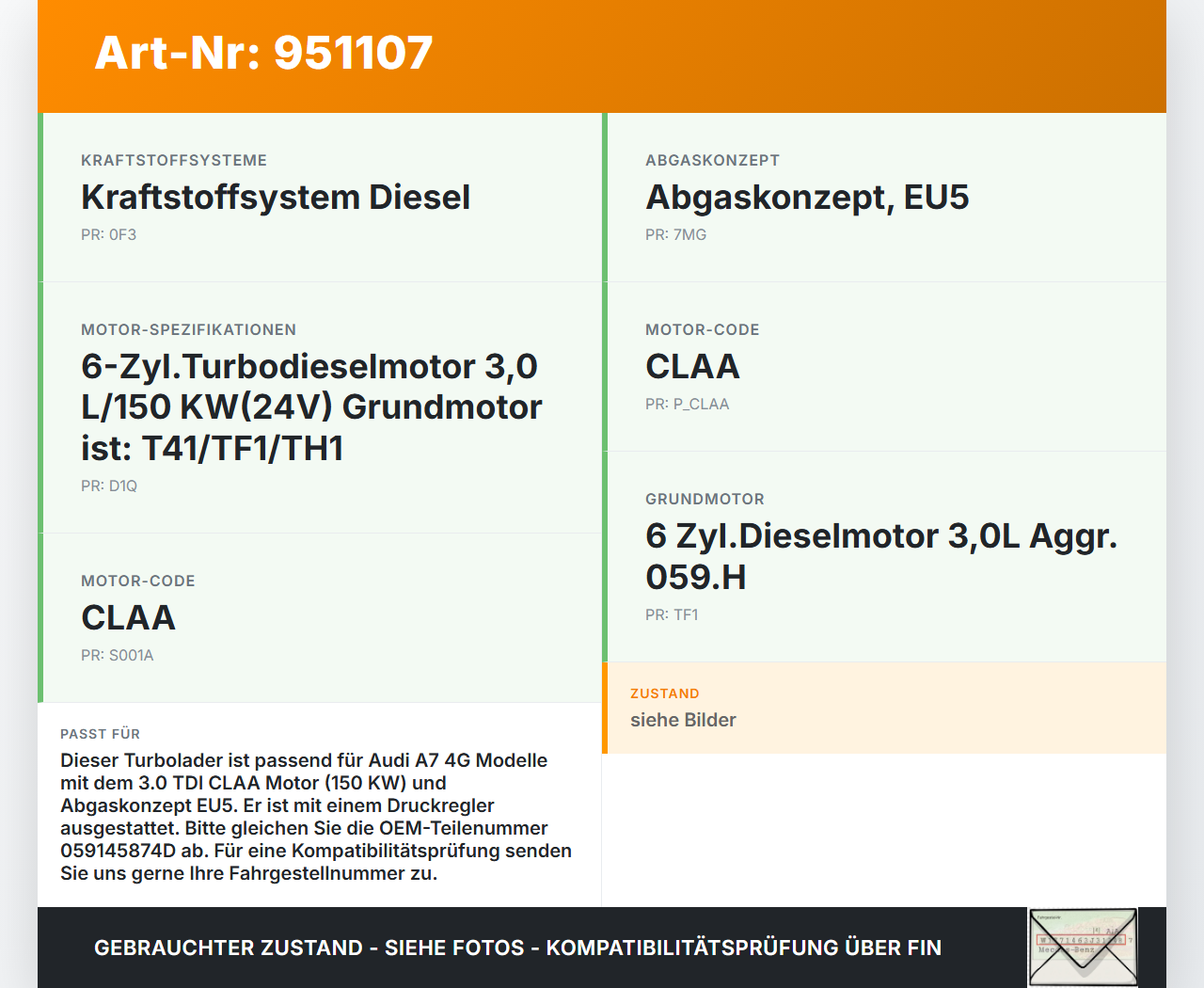Select 6 Zyl.Dieselmotor 3,0L Aggr. 059.H text
Image resolution: width=1204 pixels, height=988 pixels.
pyautogui.click(x=881, y=556)
